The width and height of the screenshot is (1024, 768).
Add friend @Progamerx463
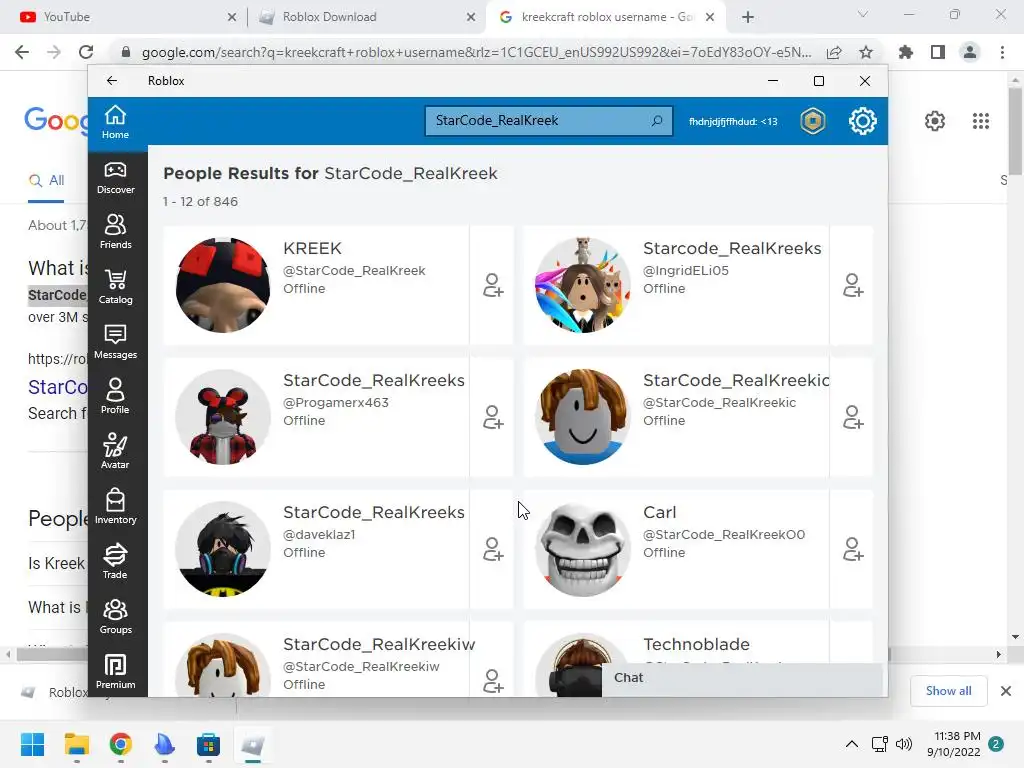pyautogui.click(x=493, y=417)
